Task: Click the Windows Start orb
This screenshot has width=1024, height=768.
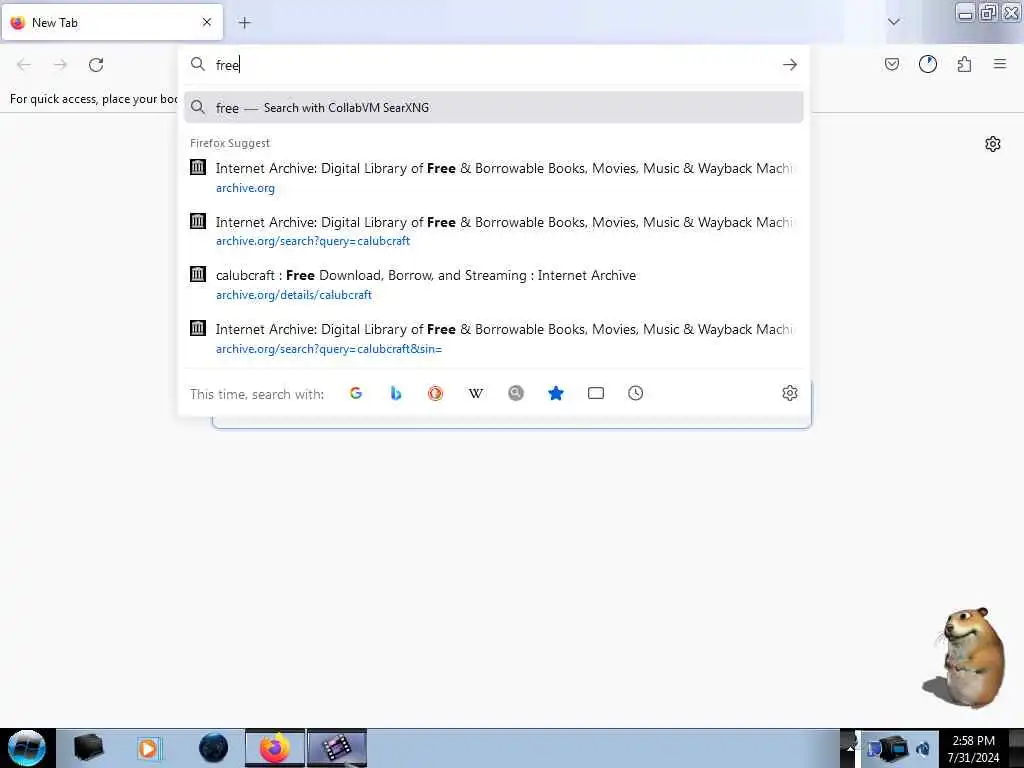Action: pyautogui.click(x=27, y=748)
